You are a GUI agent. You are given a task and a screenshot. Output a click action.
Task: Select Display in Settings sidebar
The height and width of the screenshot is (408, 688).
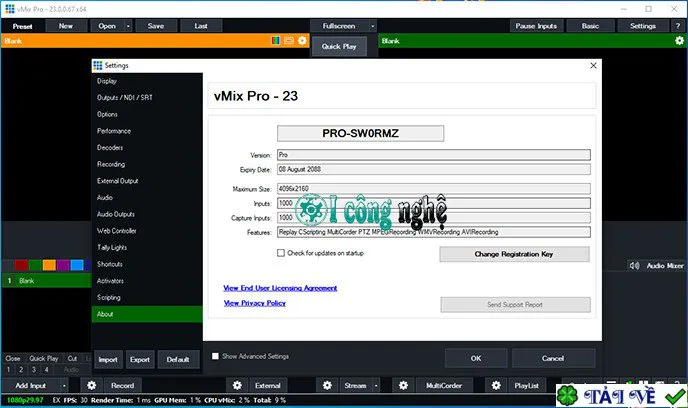147,81
